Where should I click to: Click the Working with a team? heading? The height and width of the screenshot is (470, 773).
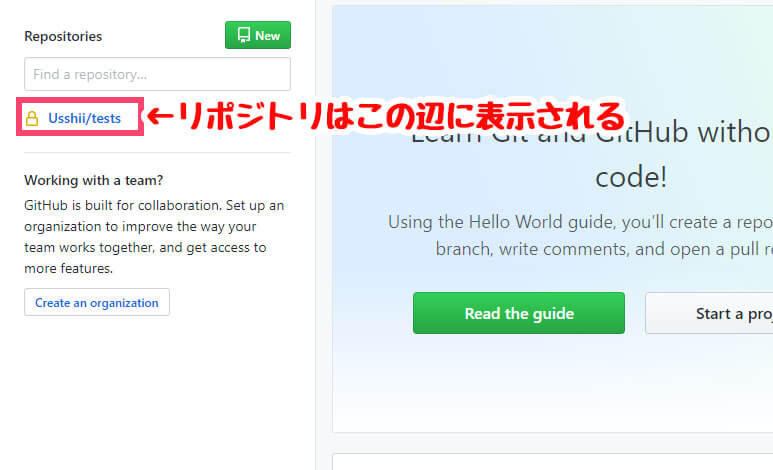[94, 180]
